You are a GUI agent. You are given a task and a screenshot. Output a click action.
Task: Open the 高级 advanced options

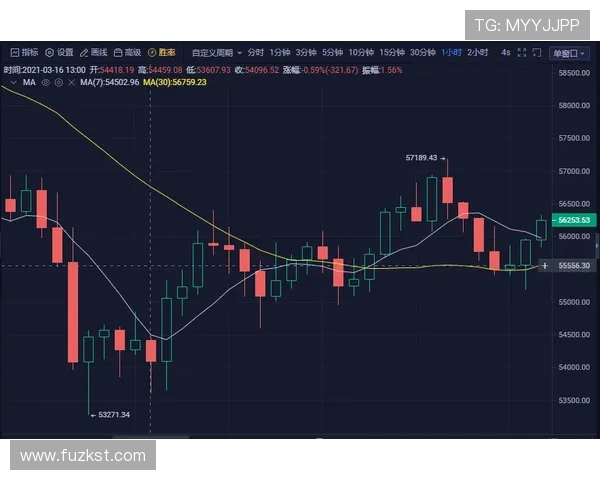coord(127,52)
